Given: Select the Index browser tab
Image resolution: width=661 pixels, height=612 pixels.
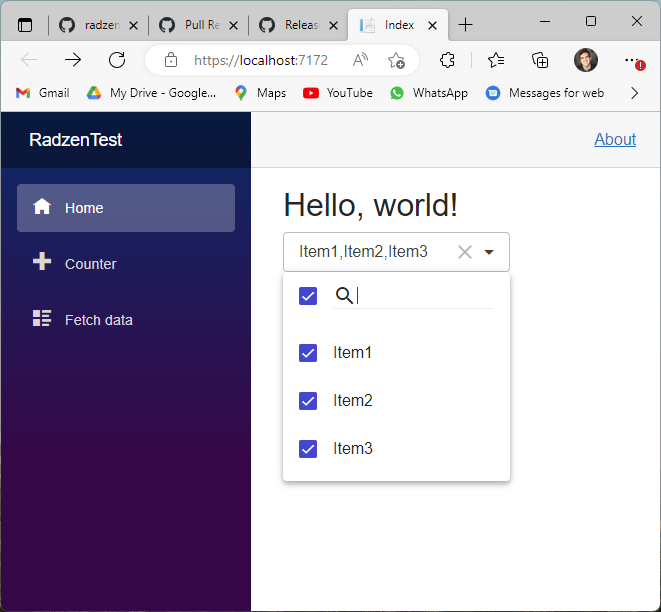Looking at the screenshot, I should [x=398, y=25].
